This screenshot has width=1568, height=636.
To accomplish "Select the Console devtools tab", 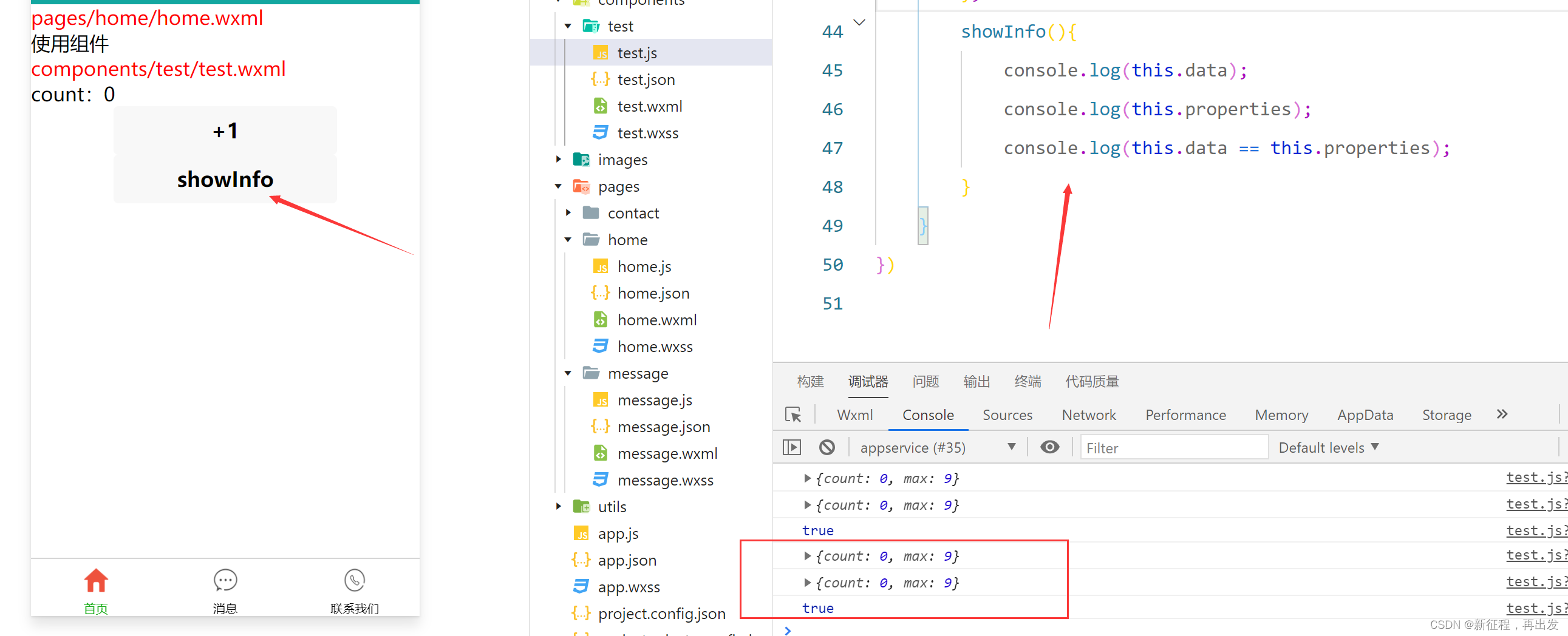I will (x=928, y=414).
